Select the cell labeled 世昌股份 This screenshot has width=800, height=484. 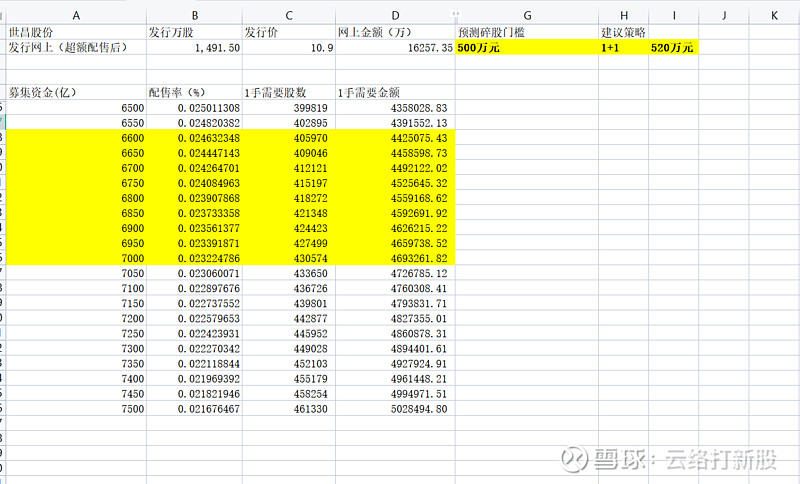(x=77, y=32)
